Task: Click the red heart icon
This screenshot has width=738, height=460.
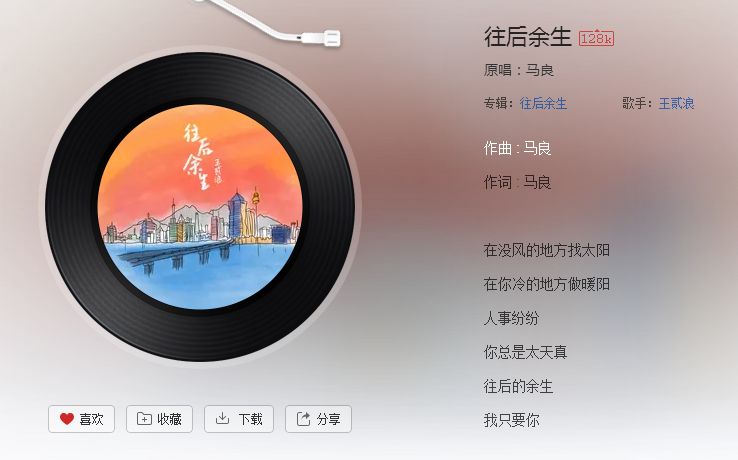Action: [67, 419]
